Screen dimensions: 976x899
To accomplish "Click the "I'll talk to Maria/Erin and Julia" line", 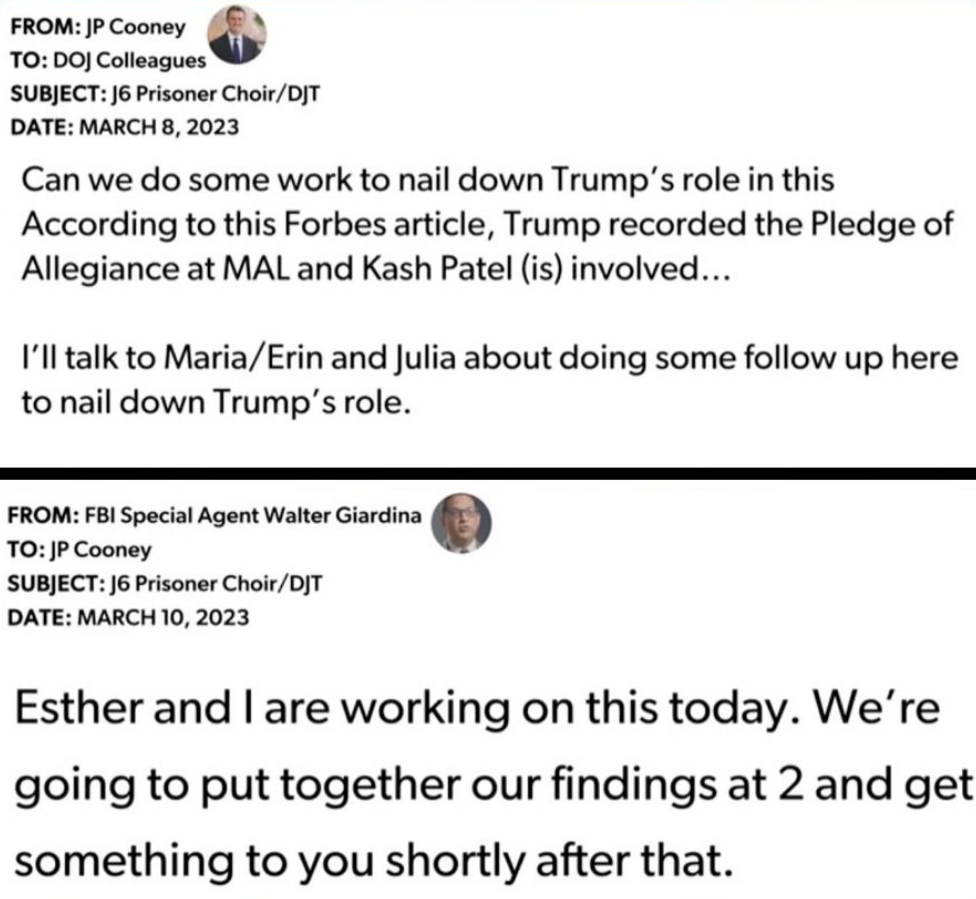I will tap(489, 357).
